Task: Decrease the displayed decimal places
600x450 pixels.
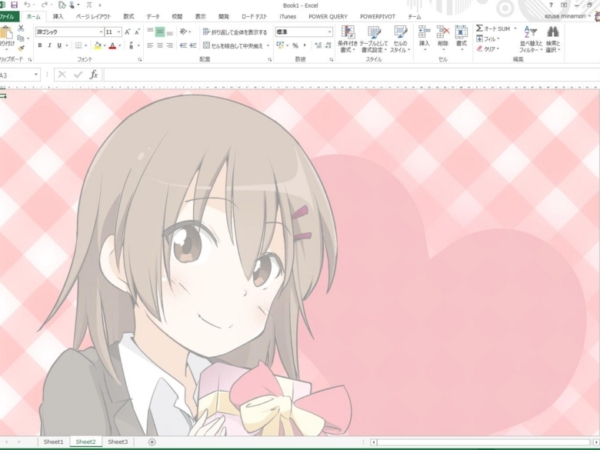Action: point(328,46)
